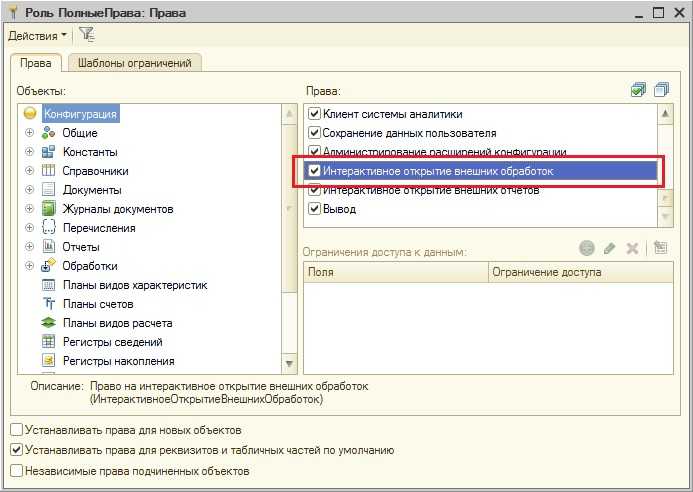Click the Поля column header
The width and height of the screenshot is (693, 492).
(x=396, y=272)
